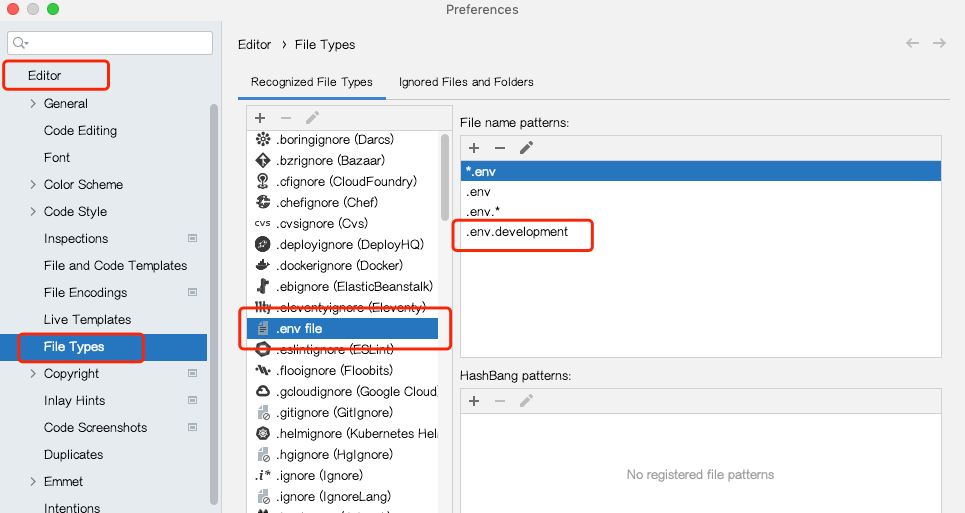Click Editor in the breadcrumb
965x513 pixels.
click(254, 45)
